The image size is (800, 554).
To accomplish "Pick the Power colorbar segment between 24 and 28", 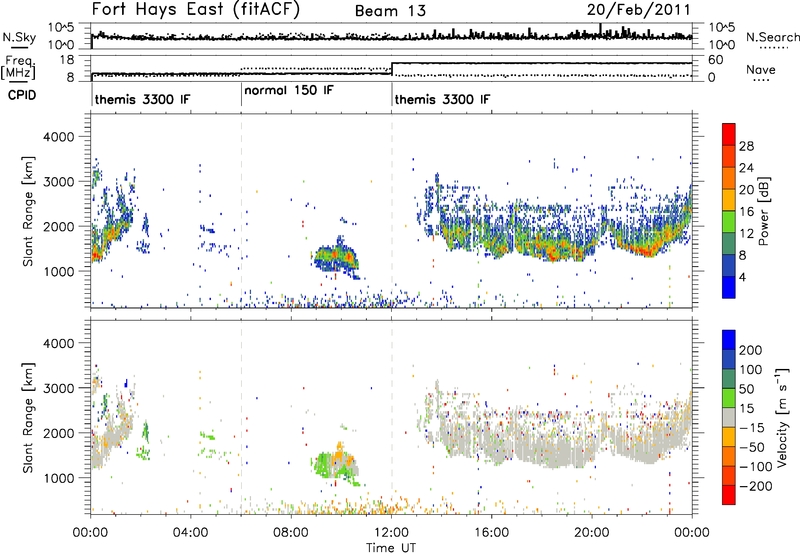I will coord(729,156).
